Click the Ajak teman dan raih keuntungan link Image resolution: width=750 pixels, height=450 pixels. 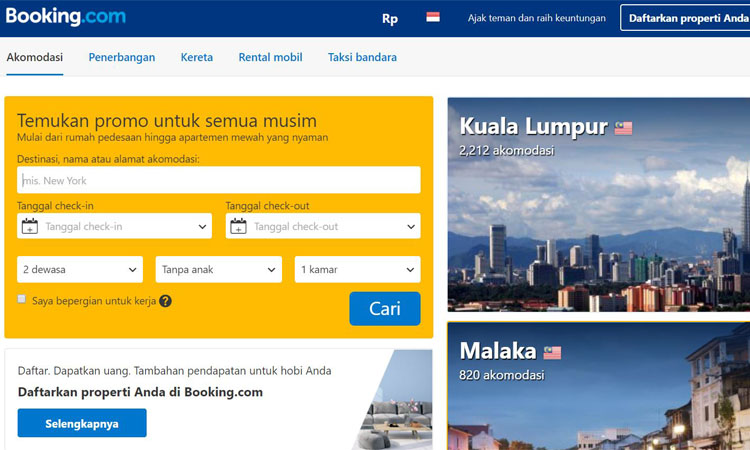pos(537,18)
